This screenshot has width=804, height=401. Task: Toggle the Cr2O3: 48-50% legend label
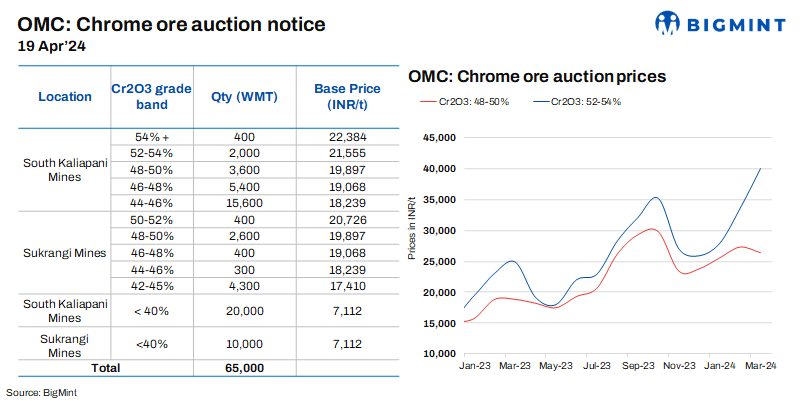[x=479, y=102]
